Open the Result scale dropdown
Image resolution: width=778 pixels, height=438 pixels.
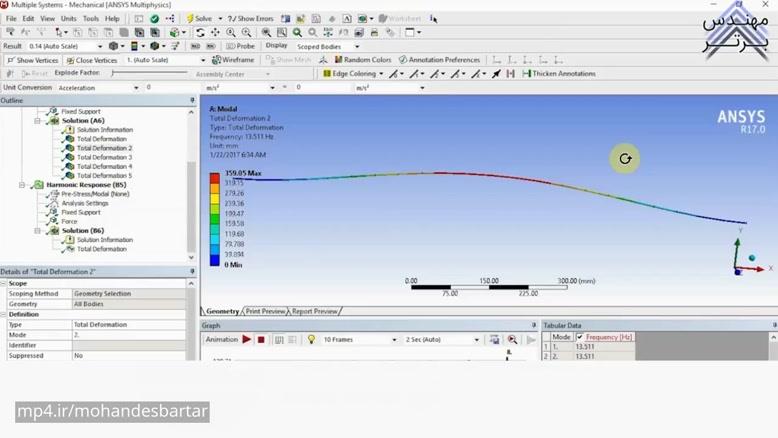pyautogui.click(x=100, y=46)
